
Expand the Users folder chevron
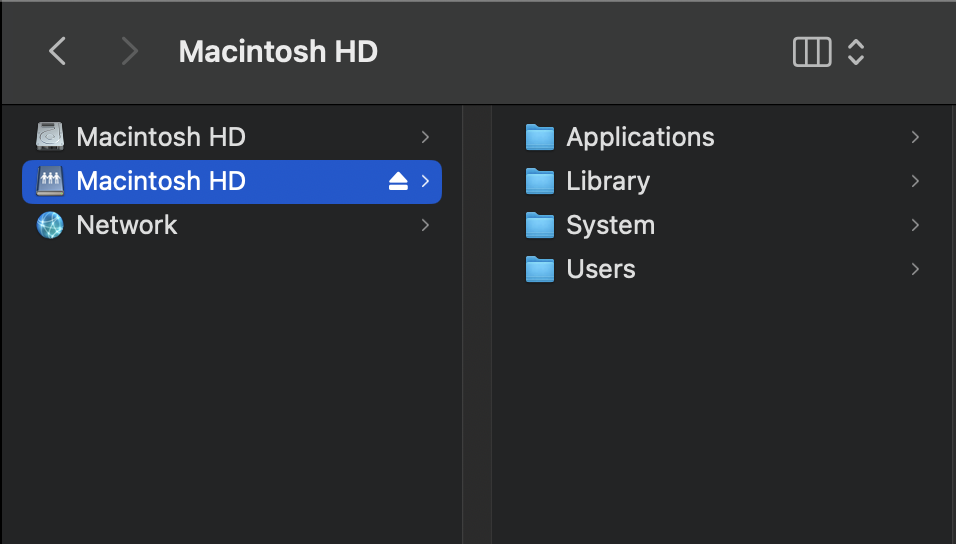point(915,269)
